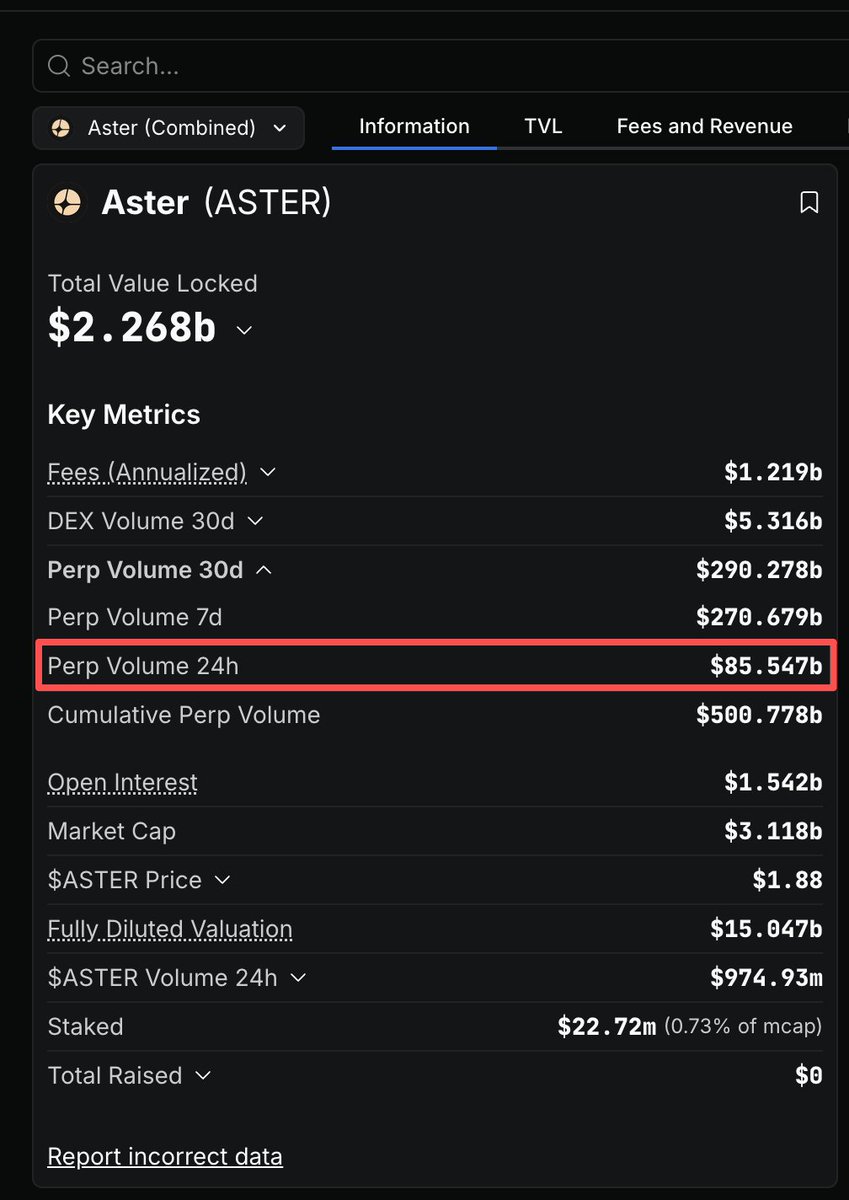
Task: Expand the $ASTER Price chevron
Action: tap(222, 880)
